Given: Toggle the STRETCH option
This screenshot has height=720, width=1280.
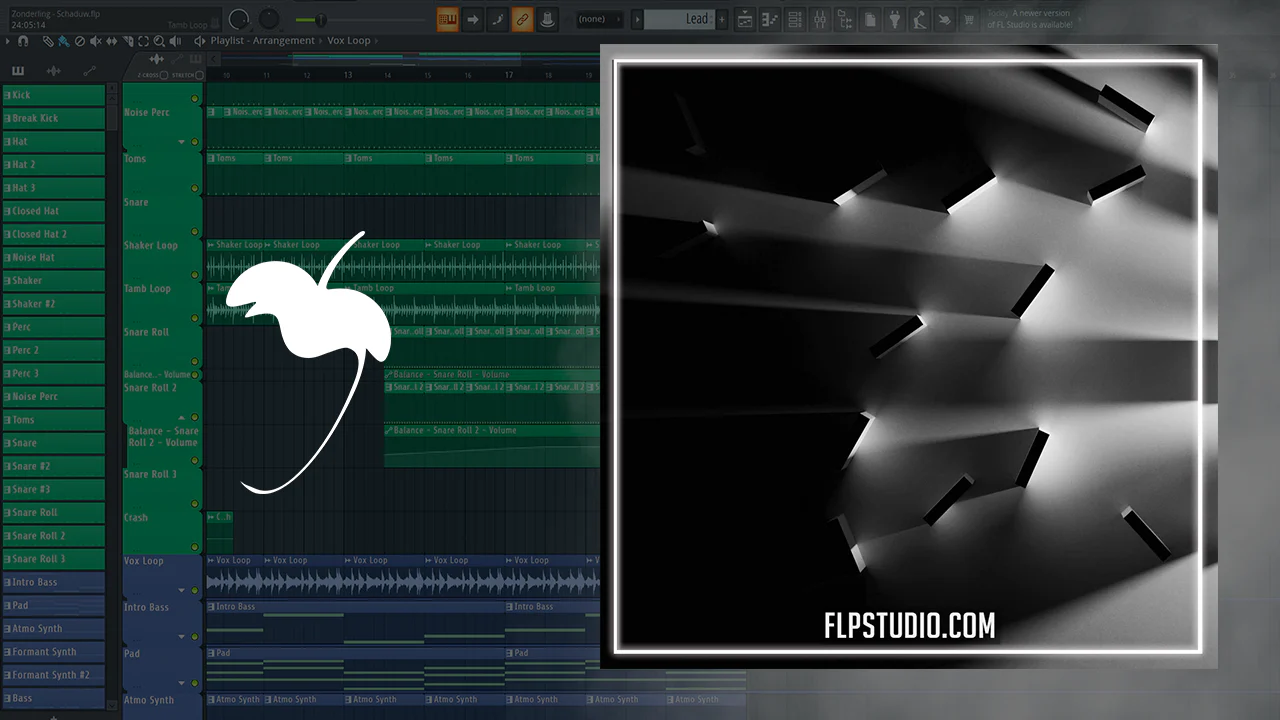Looking at the screenshot, I should 199,75.
